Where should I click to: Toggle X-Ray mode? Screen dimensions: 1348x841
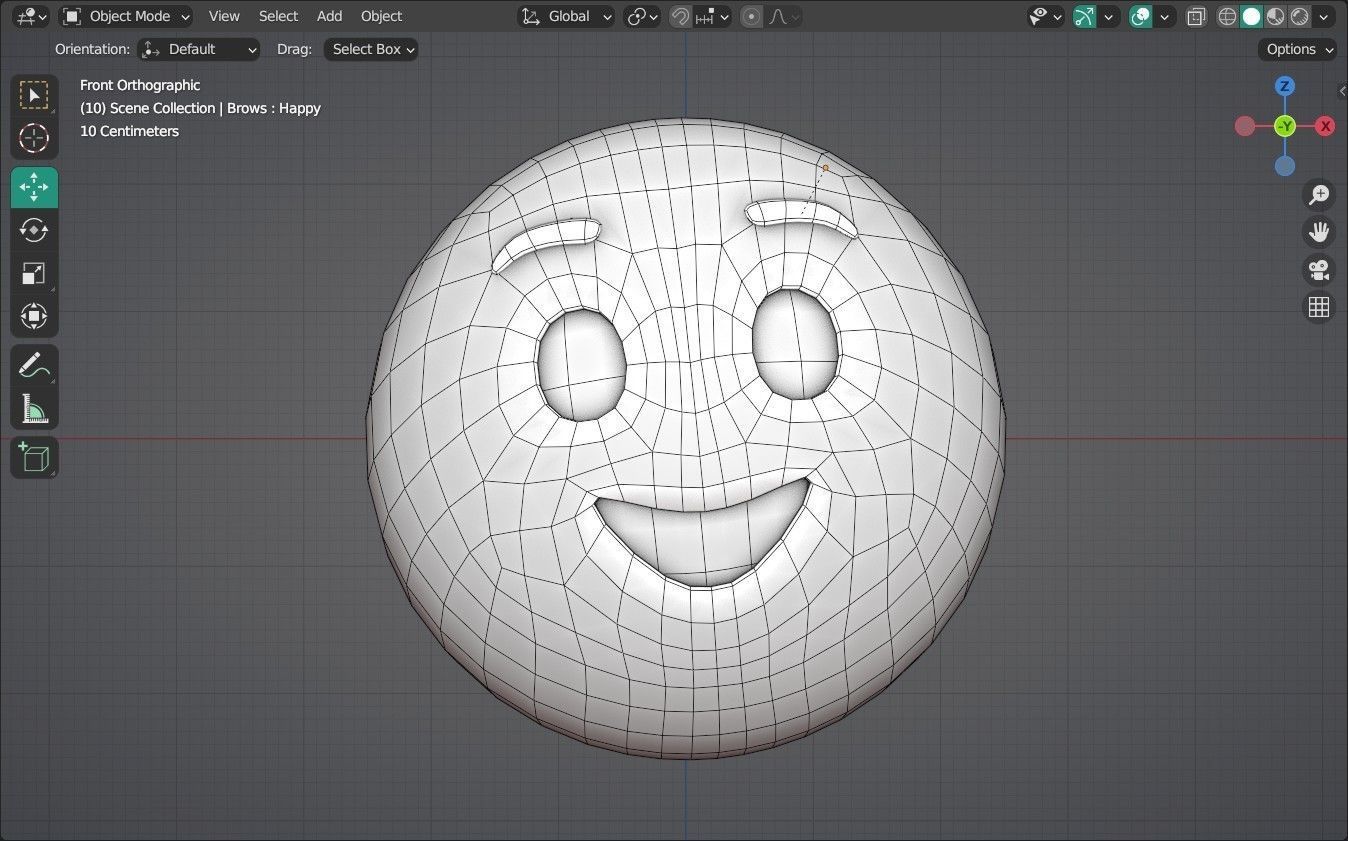coord(1196,16)
